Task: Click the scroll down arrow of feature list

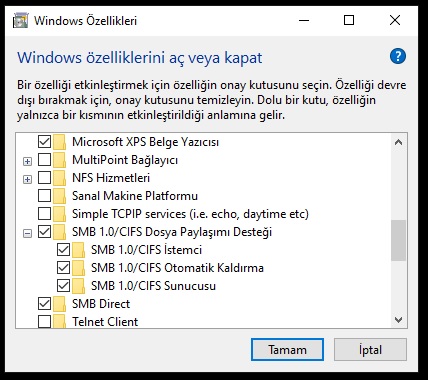Action: (x=398, y=320)
